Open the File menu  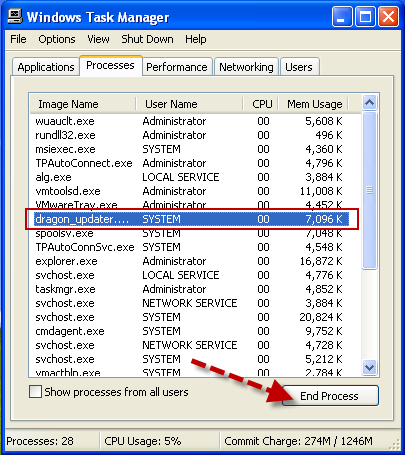pos(18,39)
